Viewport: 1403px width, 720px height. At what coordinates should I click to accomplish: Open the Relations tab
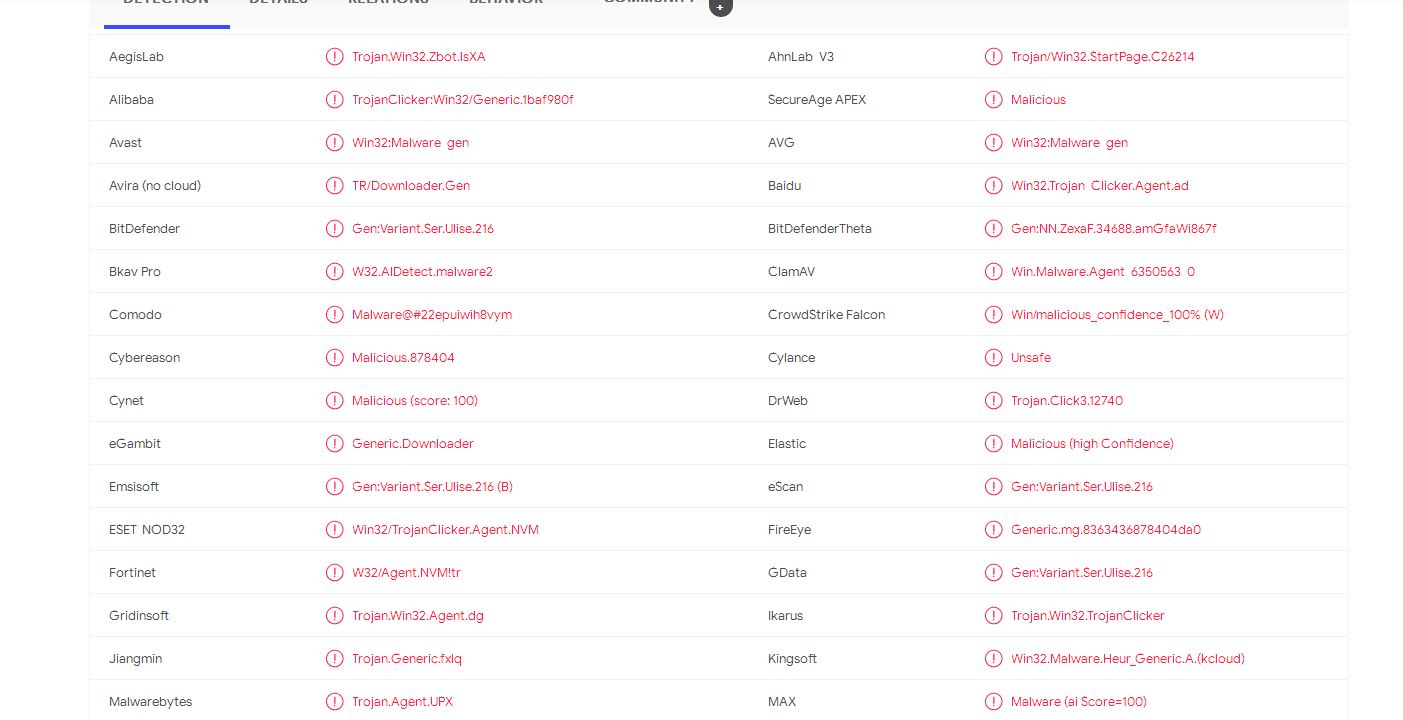point(388,3)
